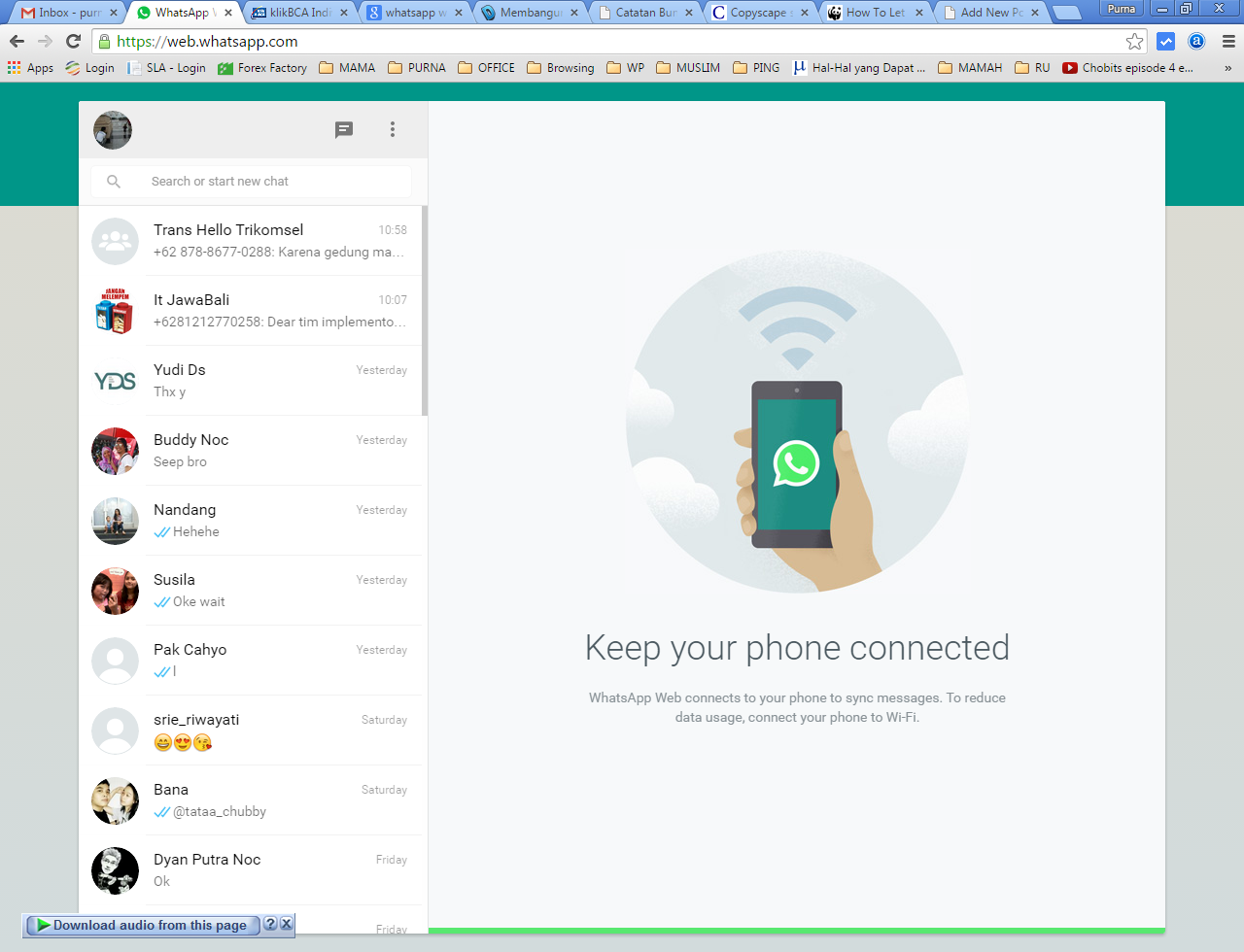Show more bookmarks with the chevron
This screenshot has width=1244, height=952.
1227,68
